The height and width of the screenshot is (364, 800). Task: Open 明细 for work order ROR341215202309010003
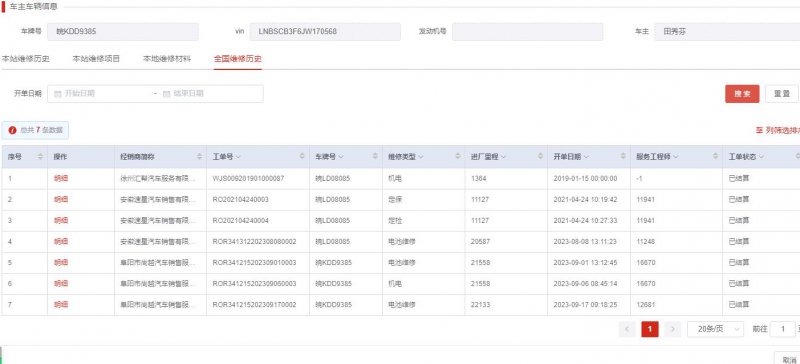pos(61,262)
